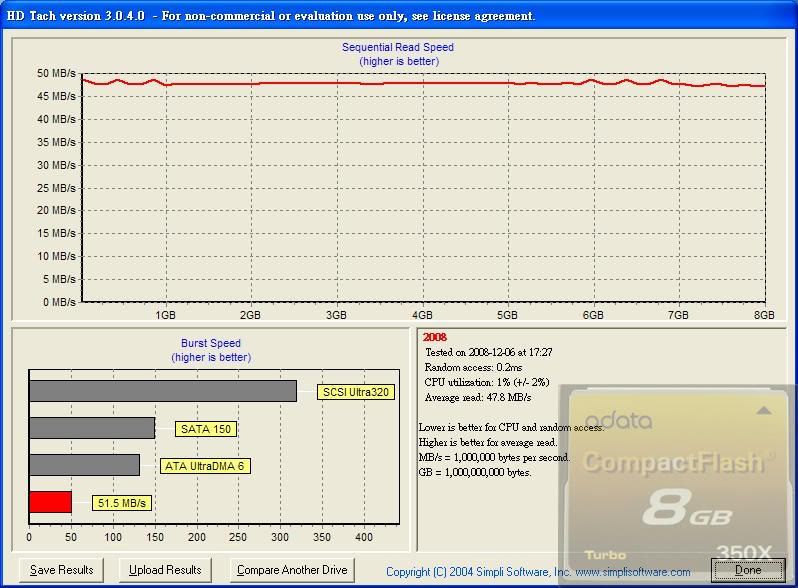Screen dimensions: 798x588
Task: Click the SATA 150 gray bar
Action: 92,428
